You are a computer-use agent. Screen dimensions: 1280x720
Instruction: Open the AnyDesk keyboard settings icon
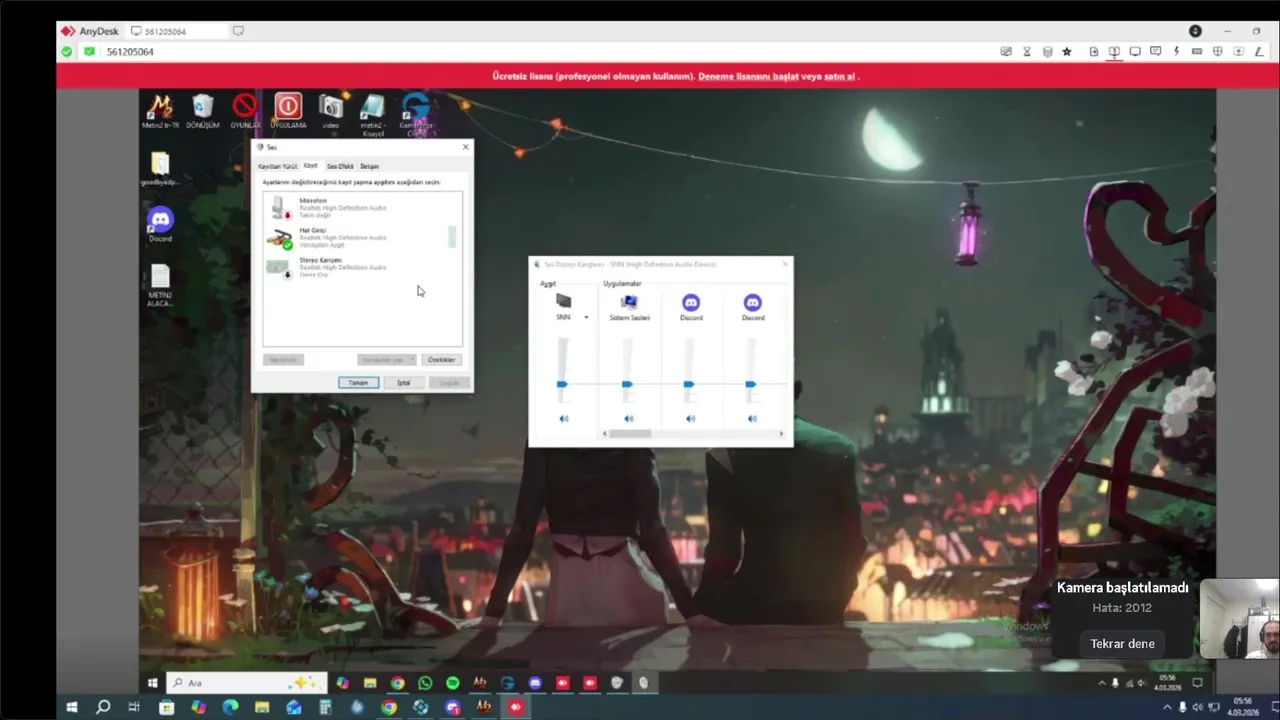pyautogui.click(x=1197, y=51)
